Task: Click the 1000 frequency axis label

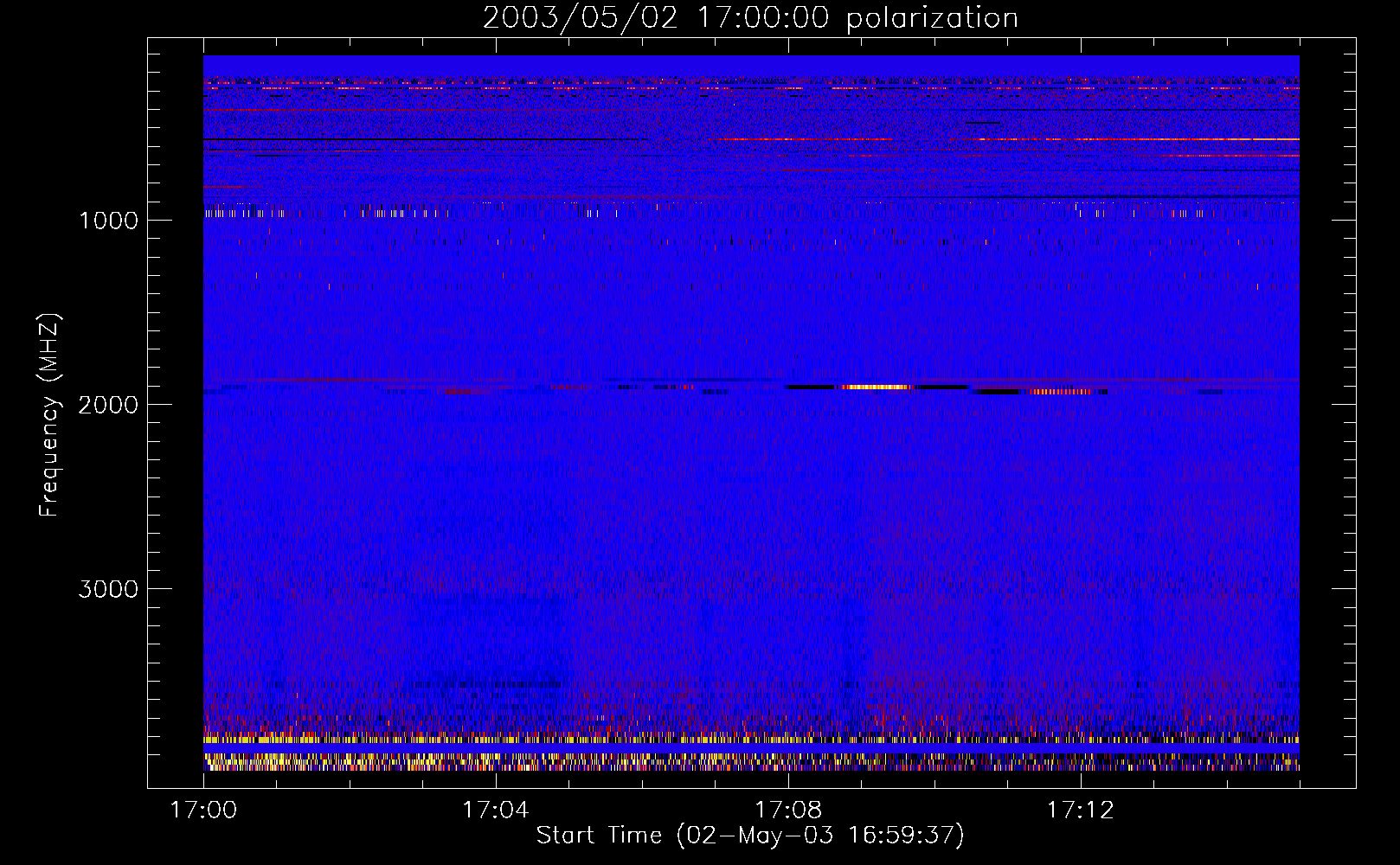Action: 108,221
